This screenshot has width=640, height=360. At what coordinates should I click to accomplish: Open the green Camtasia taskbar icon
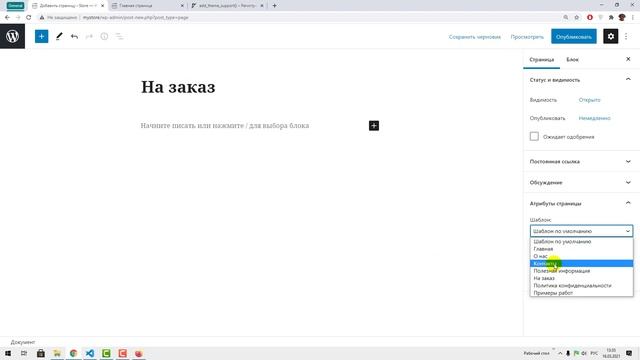click(106, 353)
